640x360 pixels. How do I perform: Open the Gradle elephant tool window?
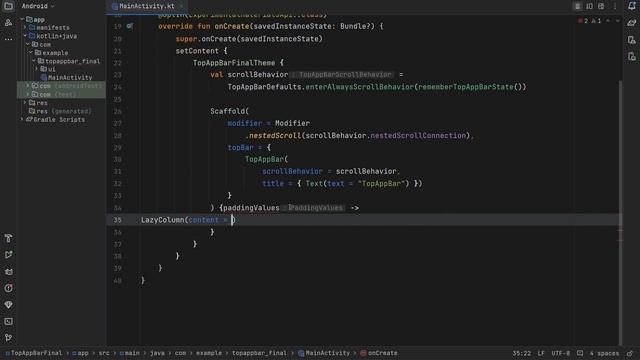tap(632, 23)
